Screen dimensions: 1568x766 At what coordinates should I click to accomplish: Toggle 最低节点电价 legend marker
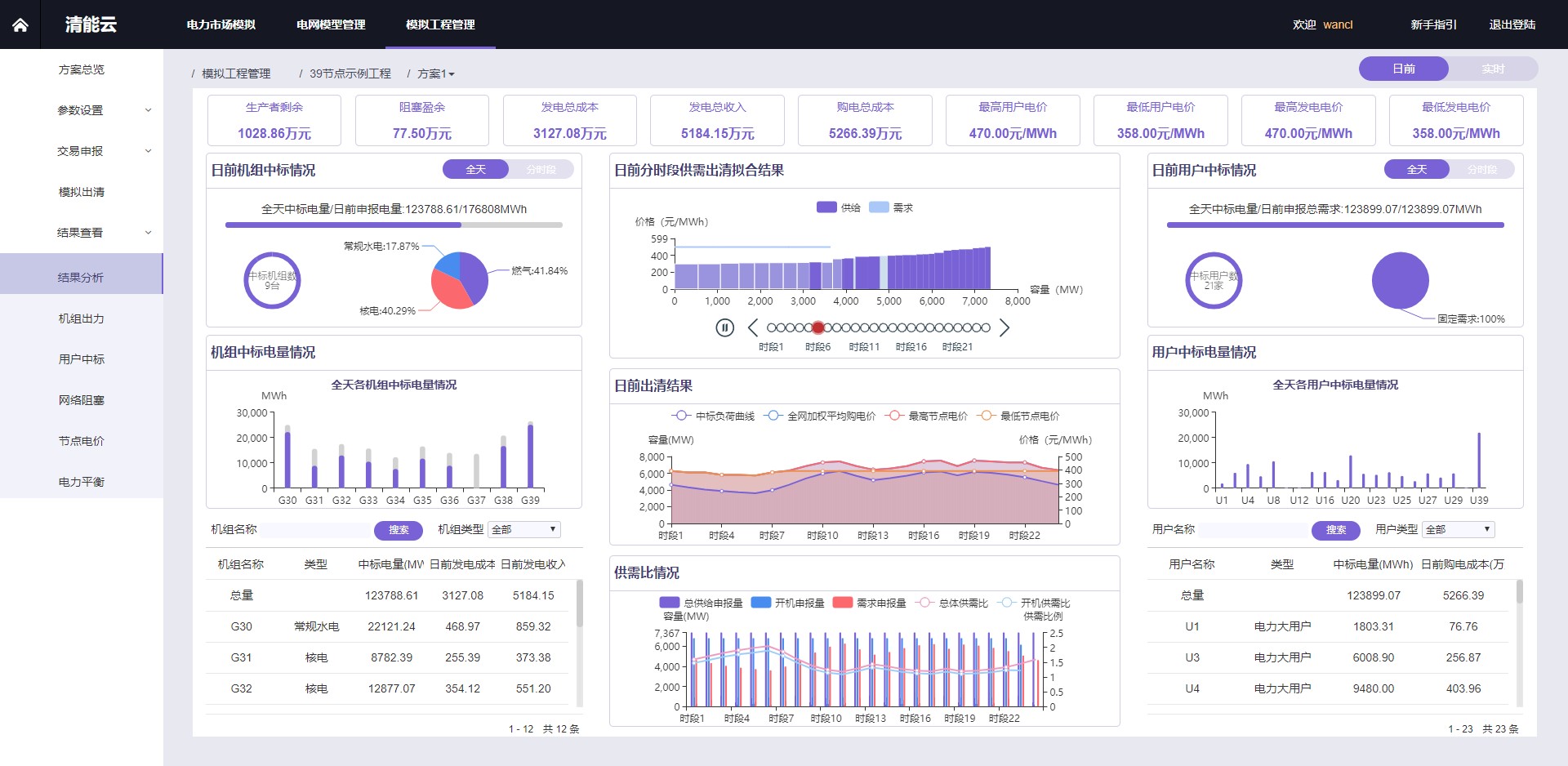[986, 416]
